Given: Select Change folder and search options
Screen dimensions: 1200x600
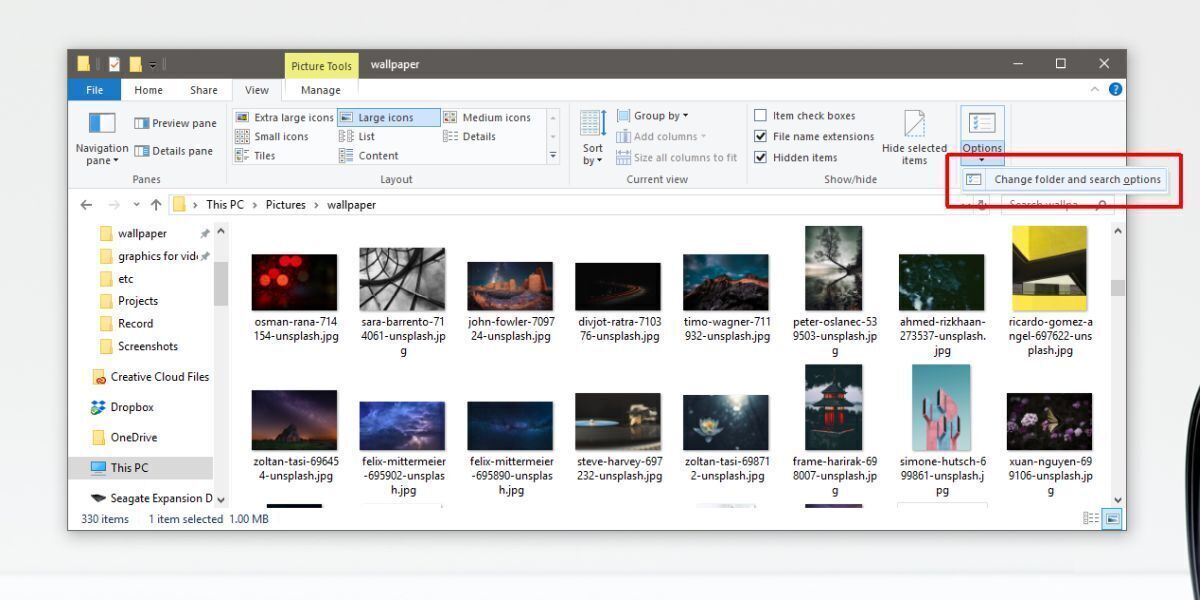Looking at the screenshot, I should [1078, 179].
